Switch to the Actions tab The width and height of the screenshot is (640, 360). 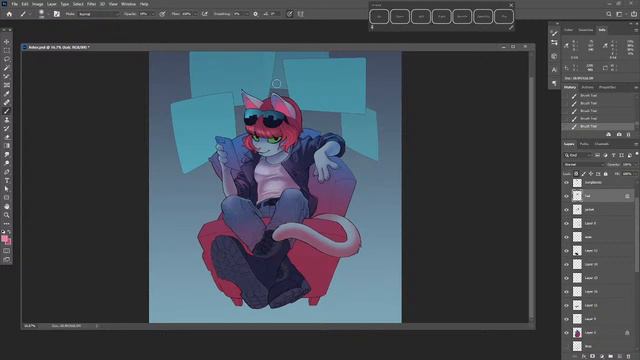coord(587,87)
